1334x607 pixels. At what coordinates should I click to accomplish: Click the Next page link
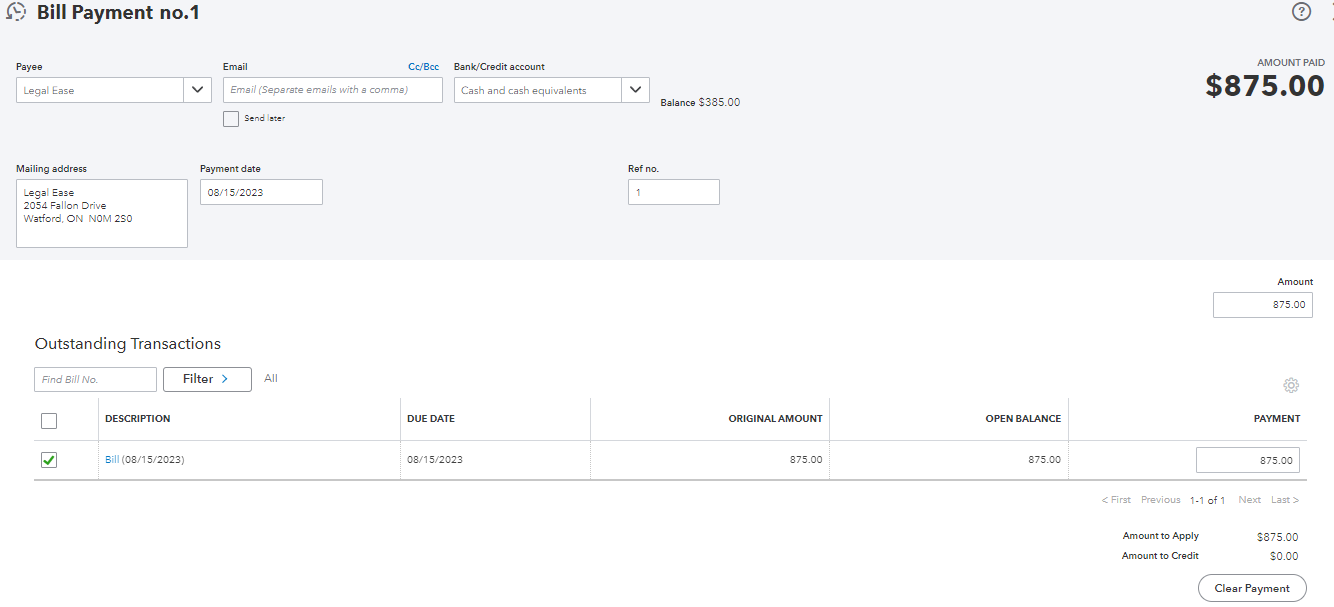[1250, 500]
